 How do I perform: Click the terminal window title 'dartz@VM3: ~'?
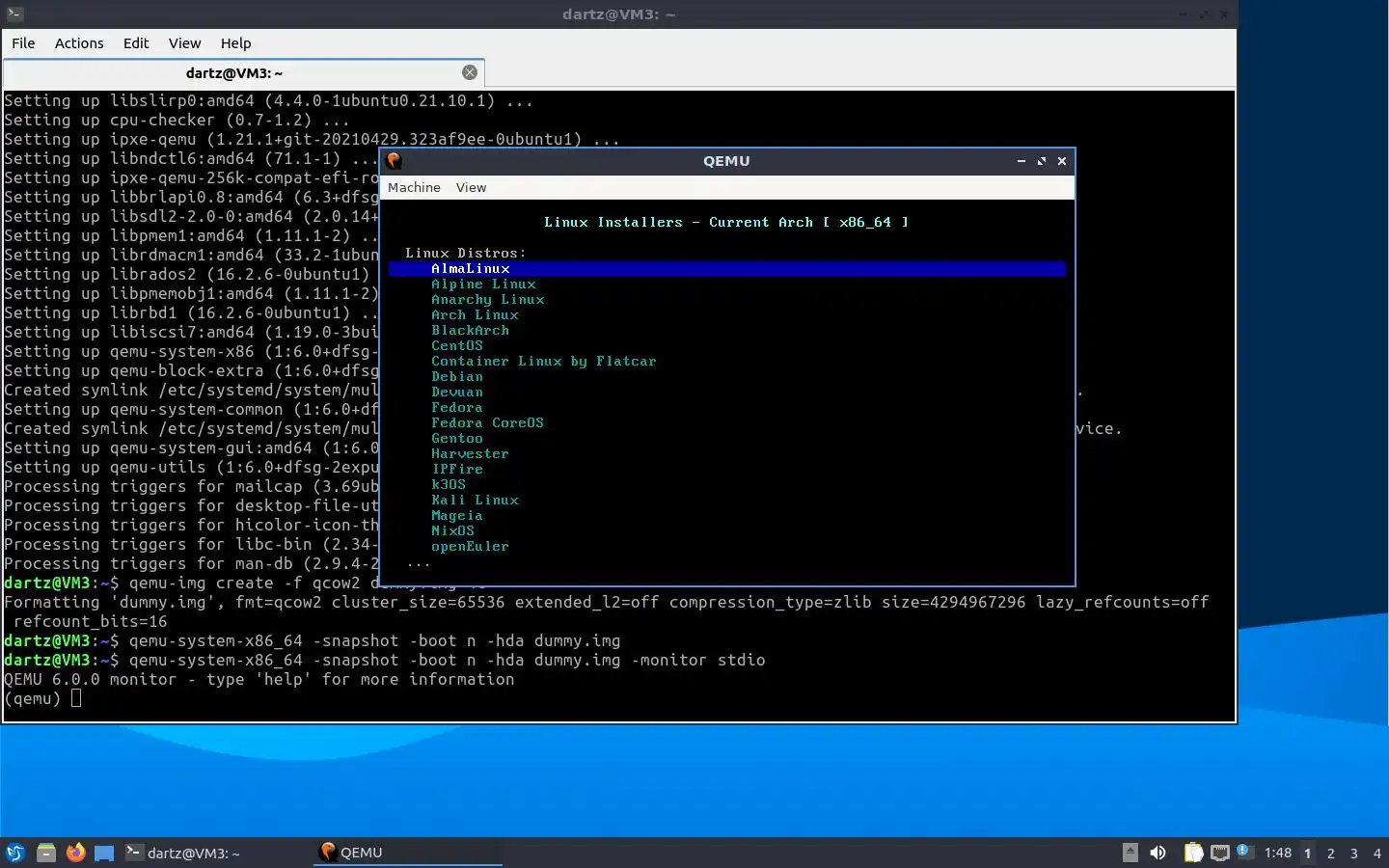(618, 14)
